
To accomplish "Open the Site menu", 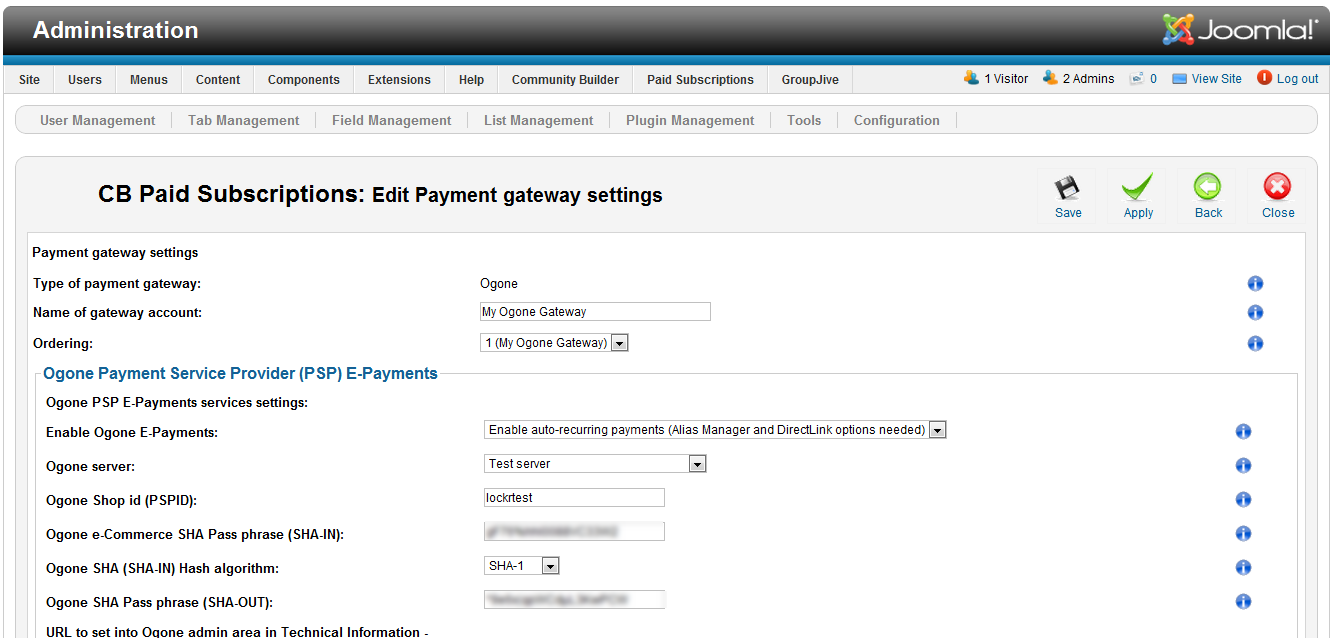I will (x=30, y=80).
